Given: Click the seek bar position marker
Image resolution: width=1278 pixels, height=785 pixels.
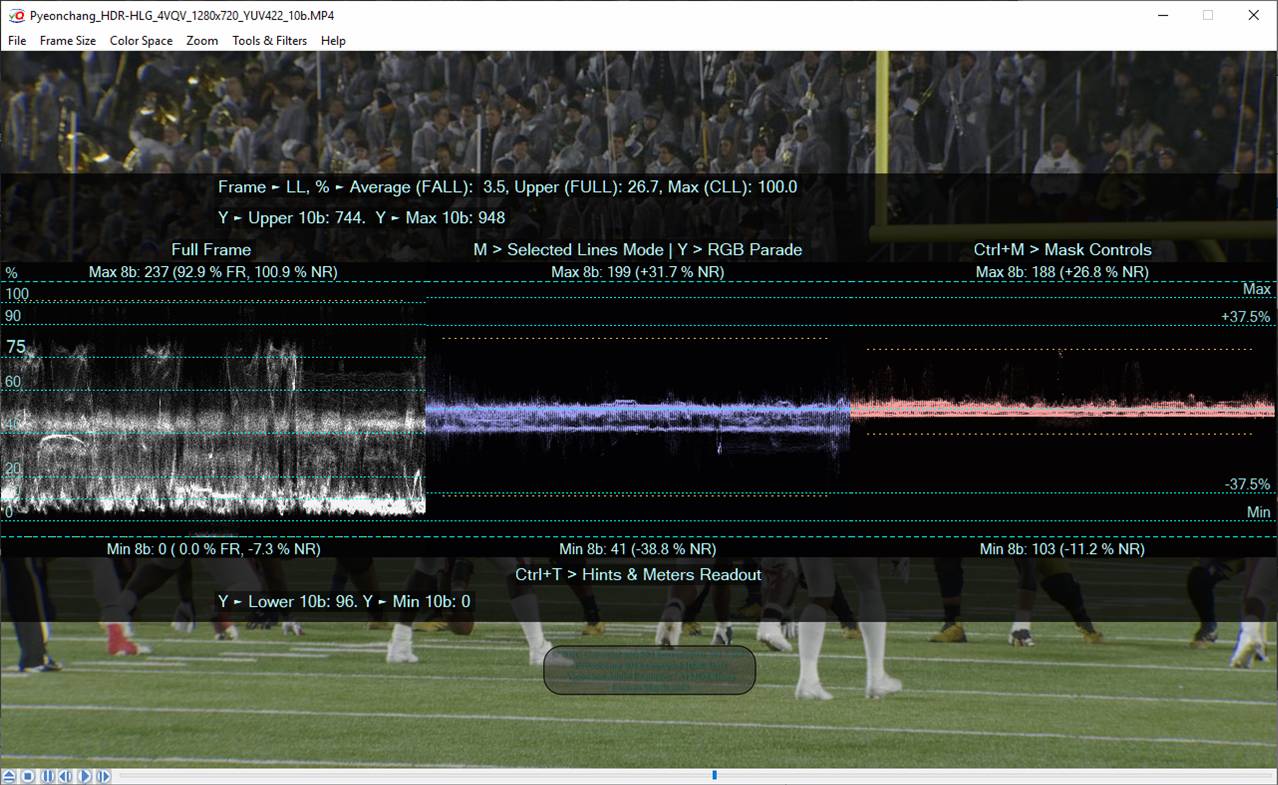Looking at the screenshot, I should pos(714,775).
